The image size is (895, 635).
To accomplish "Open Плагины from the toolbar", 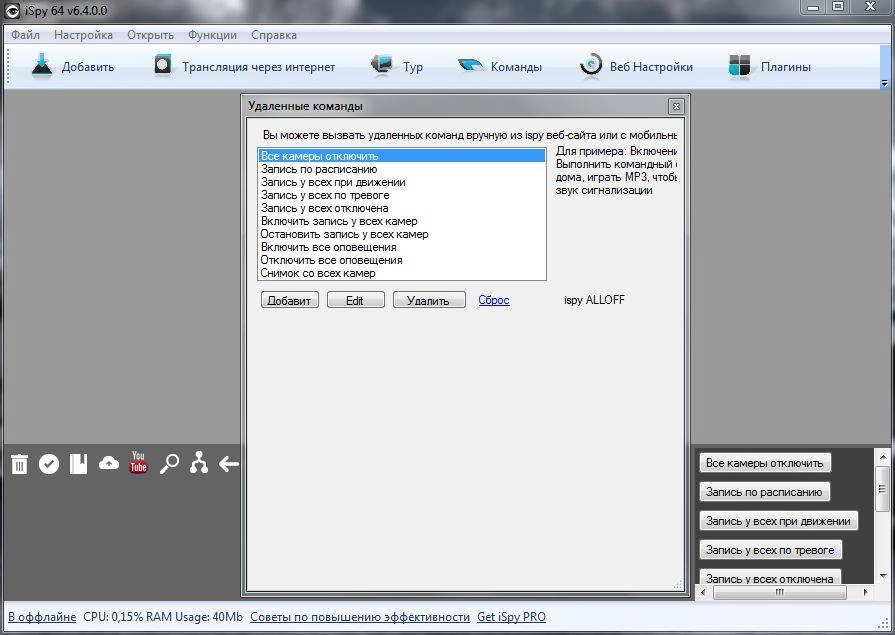I will pos(769,67).
